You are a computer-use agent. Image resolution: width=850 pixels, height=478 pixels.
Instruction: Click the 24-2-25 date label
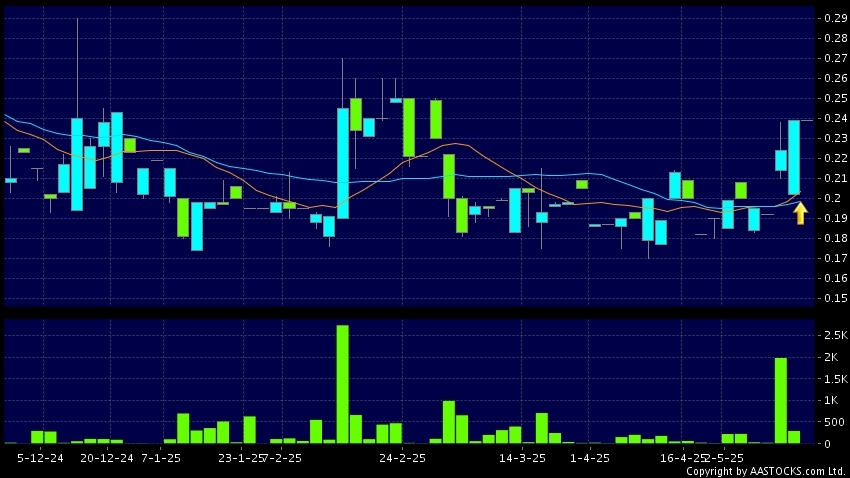tap(402, 458)
